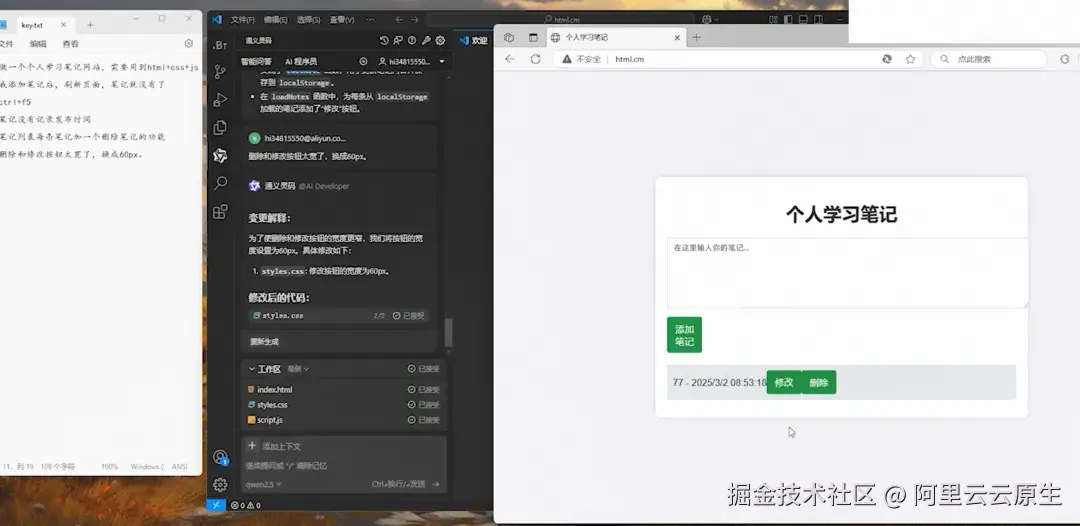The height and width of the screenshot is (526, 1080).
Task: Open the 最新 dropdown beside 工作区
Action: (298, 369)
